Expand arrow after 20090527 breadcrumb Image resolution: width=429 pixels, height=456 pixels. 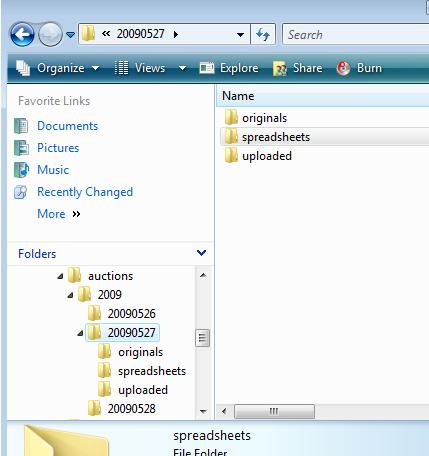point(176,34)
